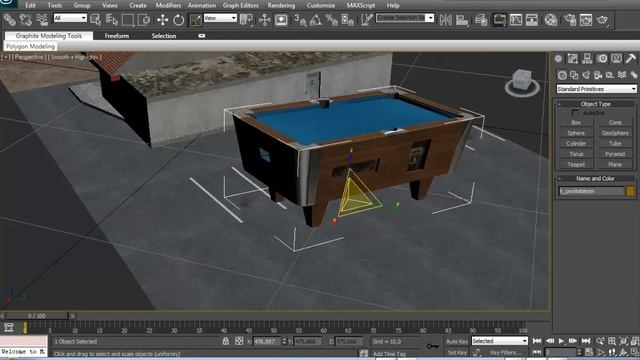Toggle the Selection Lock icon
This screenshot has height=360, width=640.
225,341
